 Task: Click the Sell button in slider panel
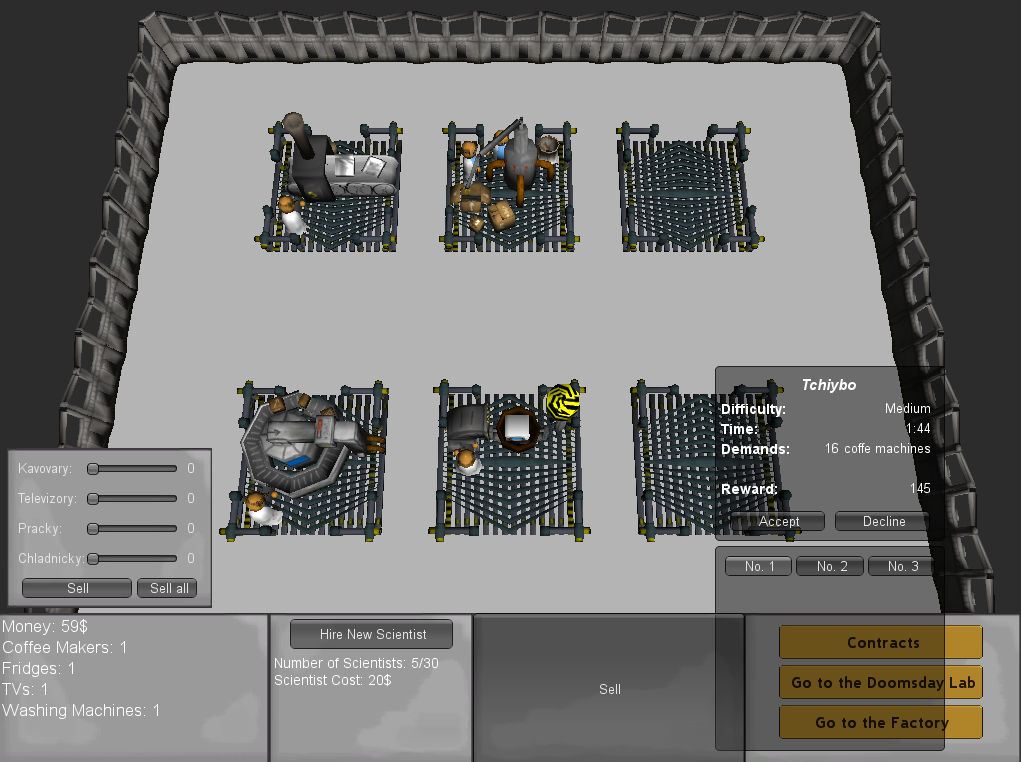[x=77, y=588]
